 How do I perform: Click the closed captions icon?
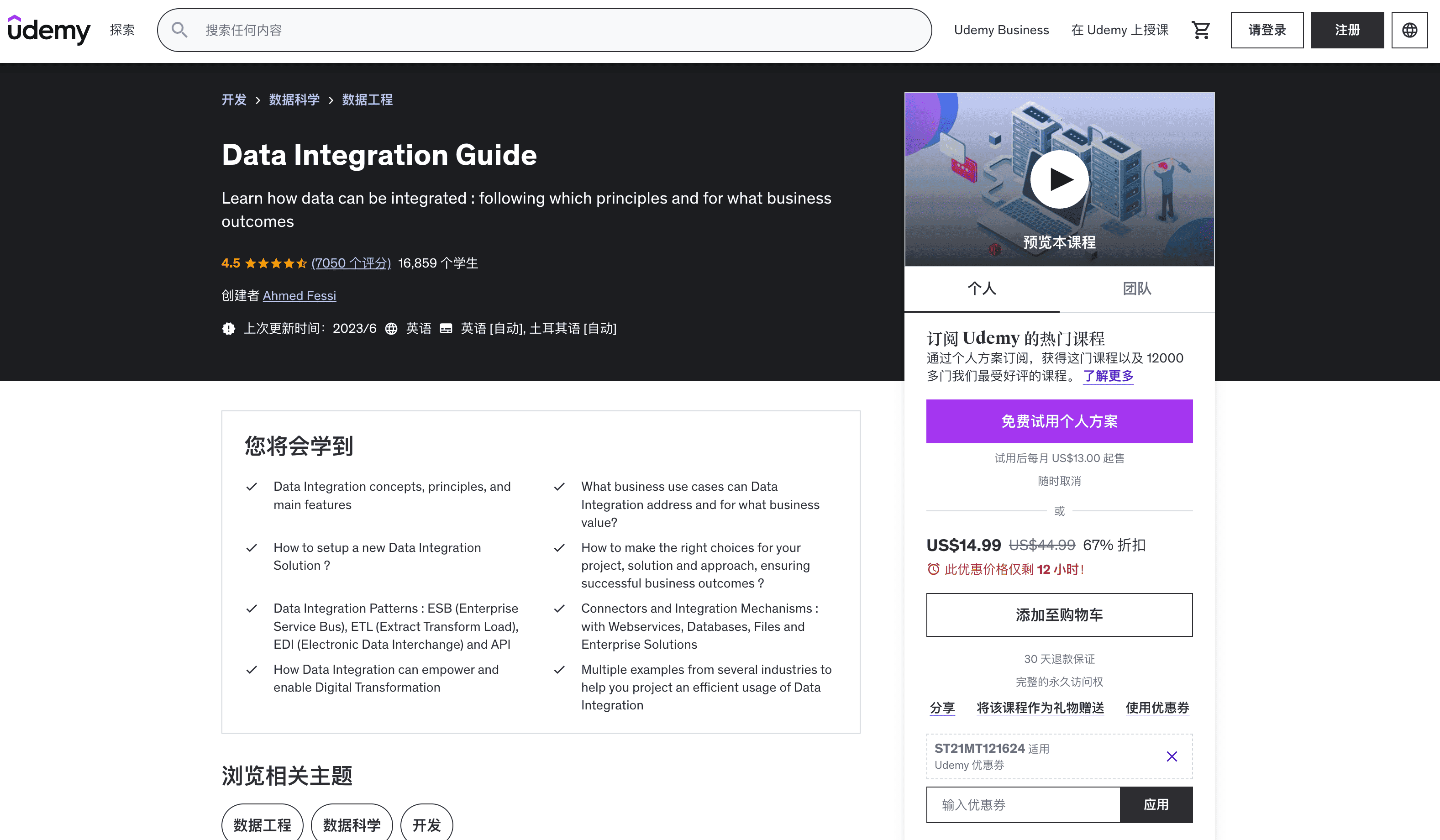tap(446, 329)
